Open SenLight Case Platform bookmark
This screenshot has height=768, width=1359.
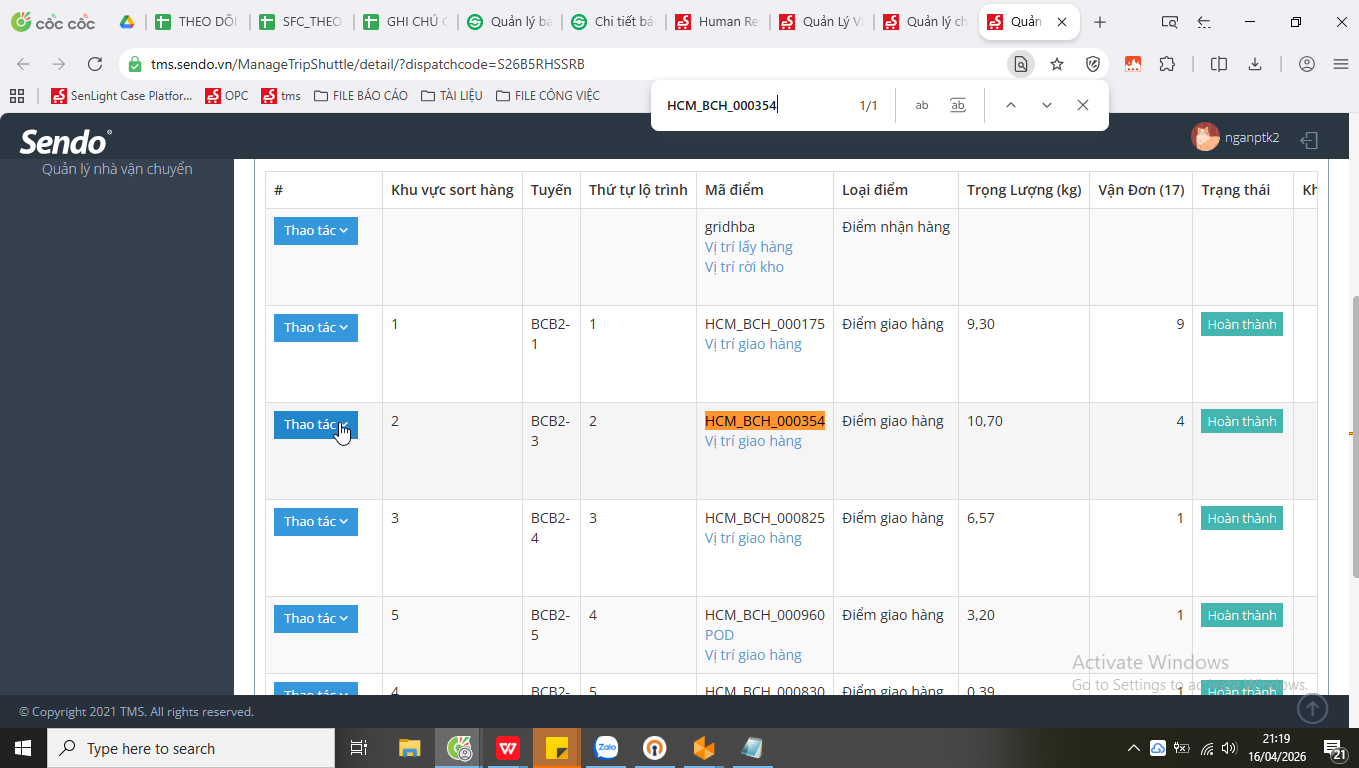coord(121,96)
